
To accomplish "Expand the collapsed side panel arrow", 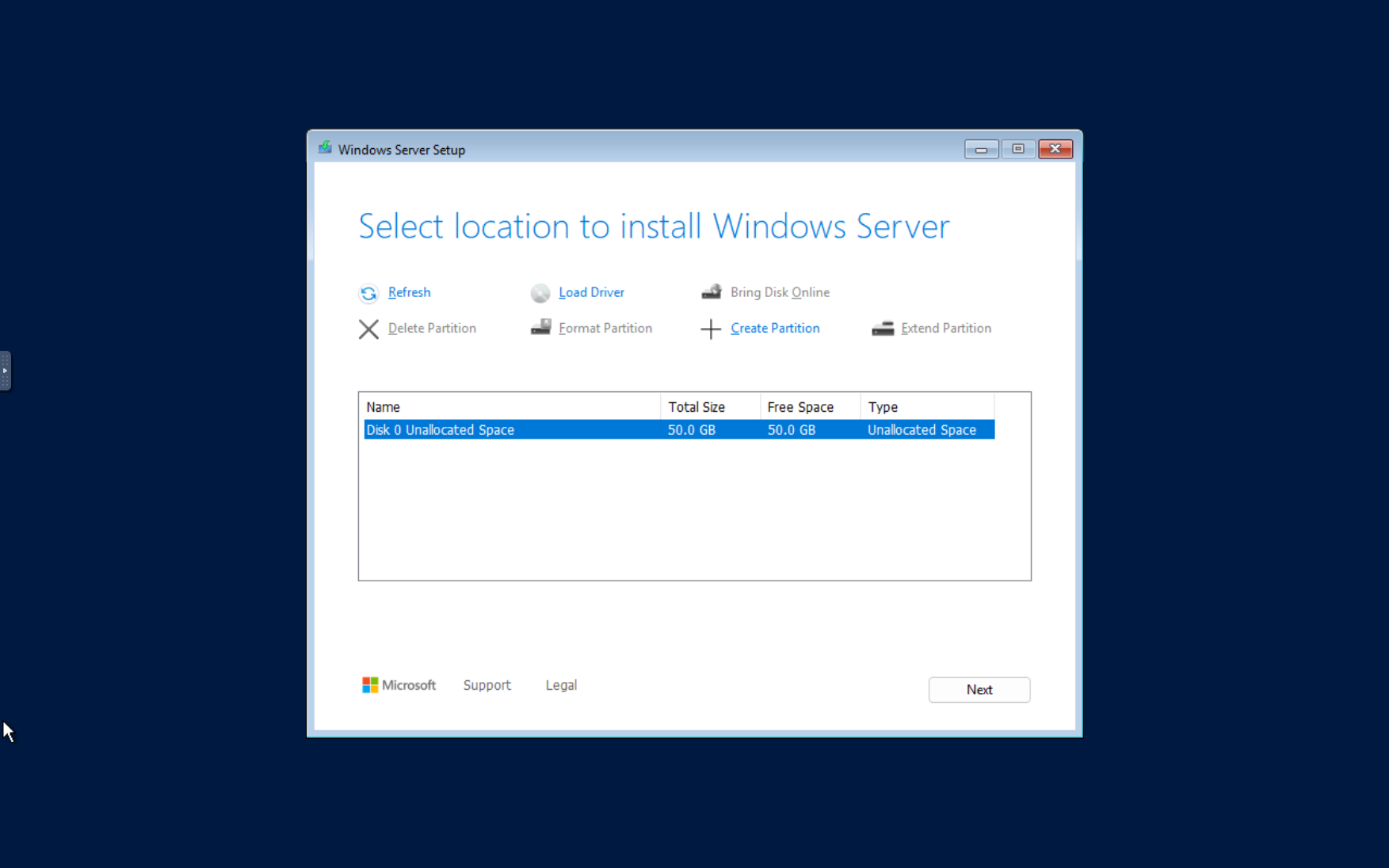I will tap(6, 371).
